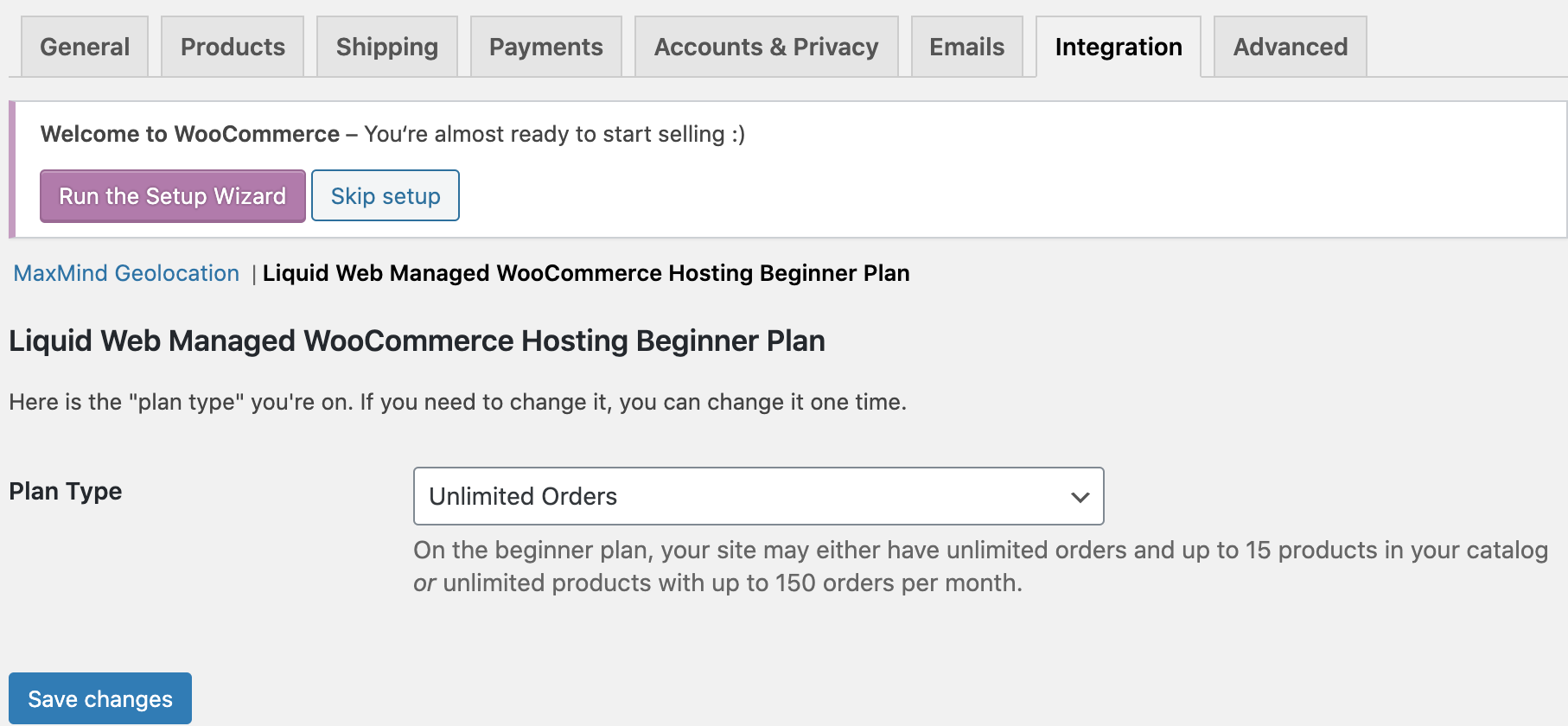This screenshot has height=726, width=1568.
Task: Click the Plan Type field label
Action: pos(66,491)
